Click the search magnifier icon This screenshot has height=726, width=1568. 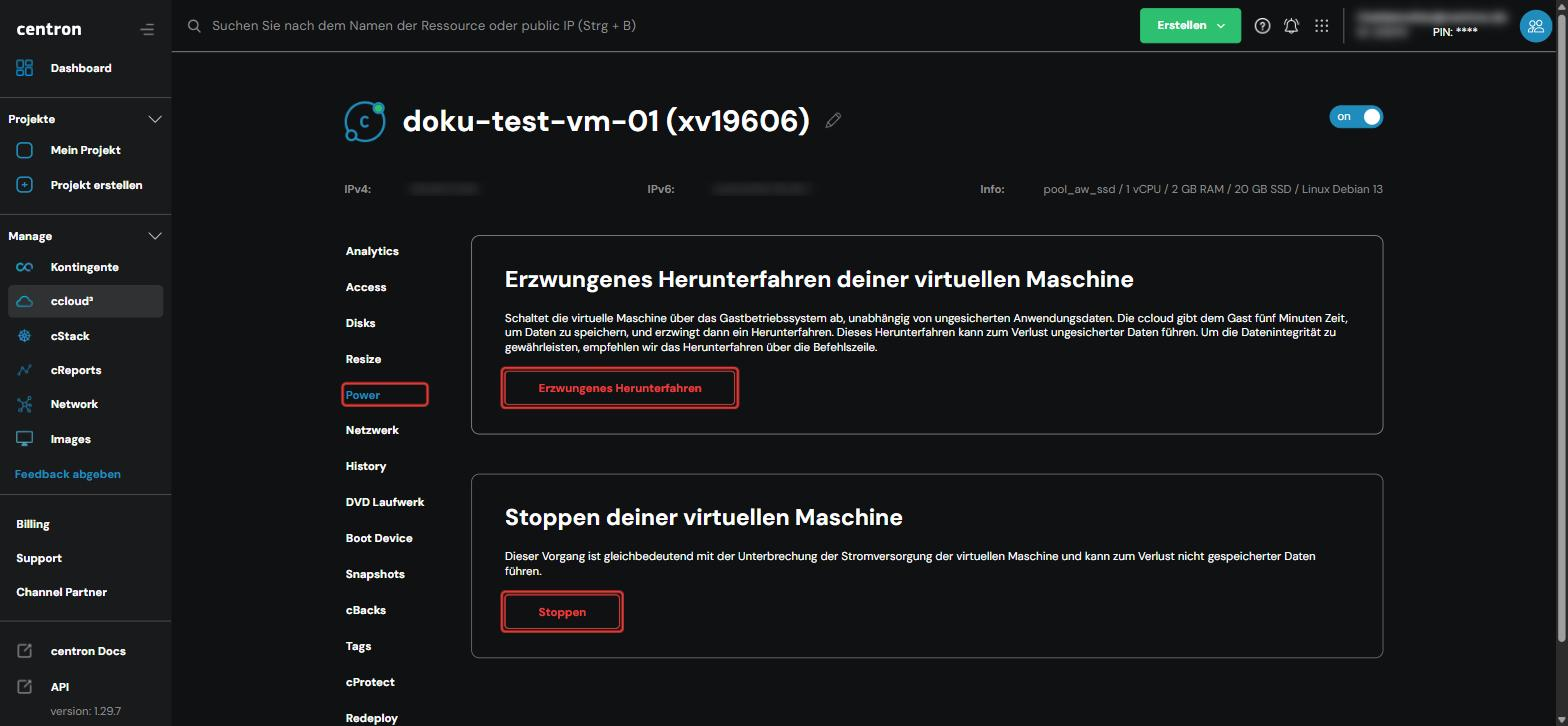click(195, 26)
